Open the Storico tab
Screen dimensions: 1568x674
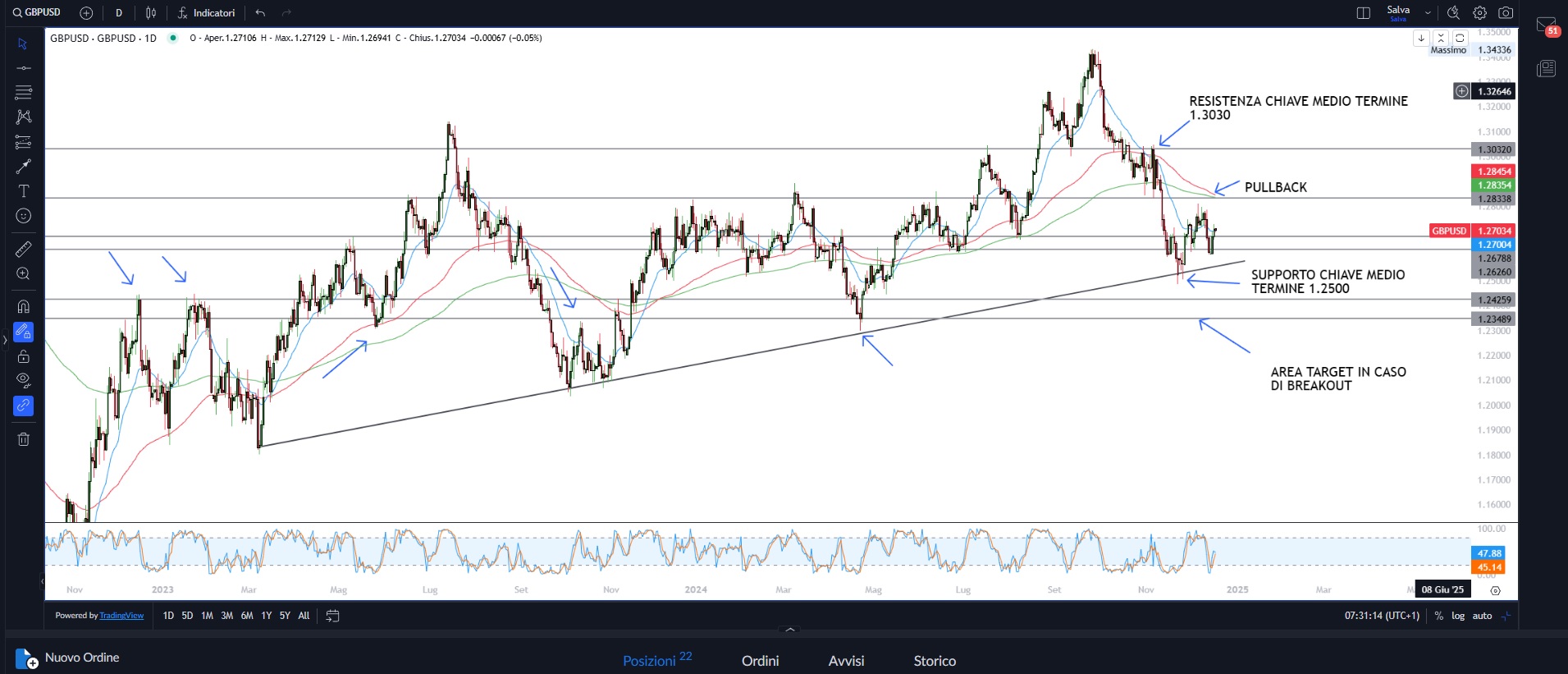tap(935, 661)
